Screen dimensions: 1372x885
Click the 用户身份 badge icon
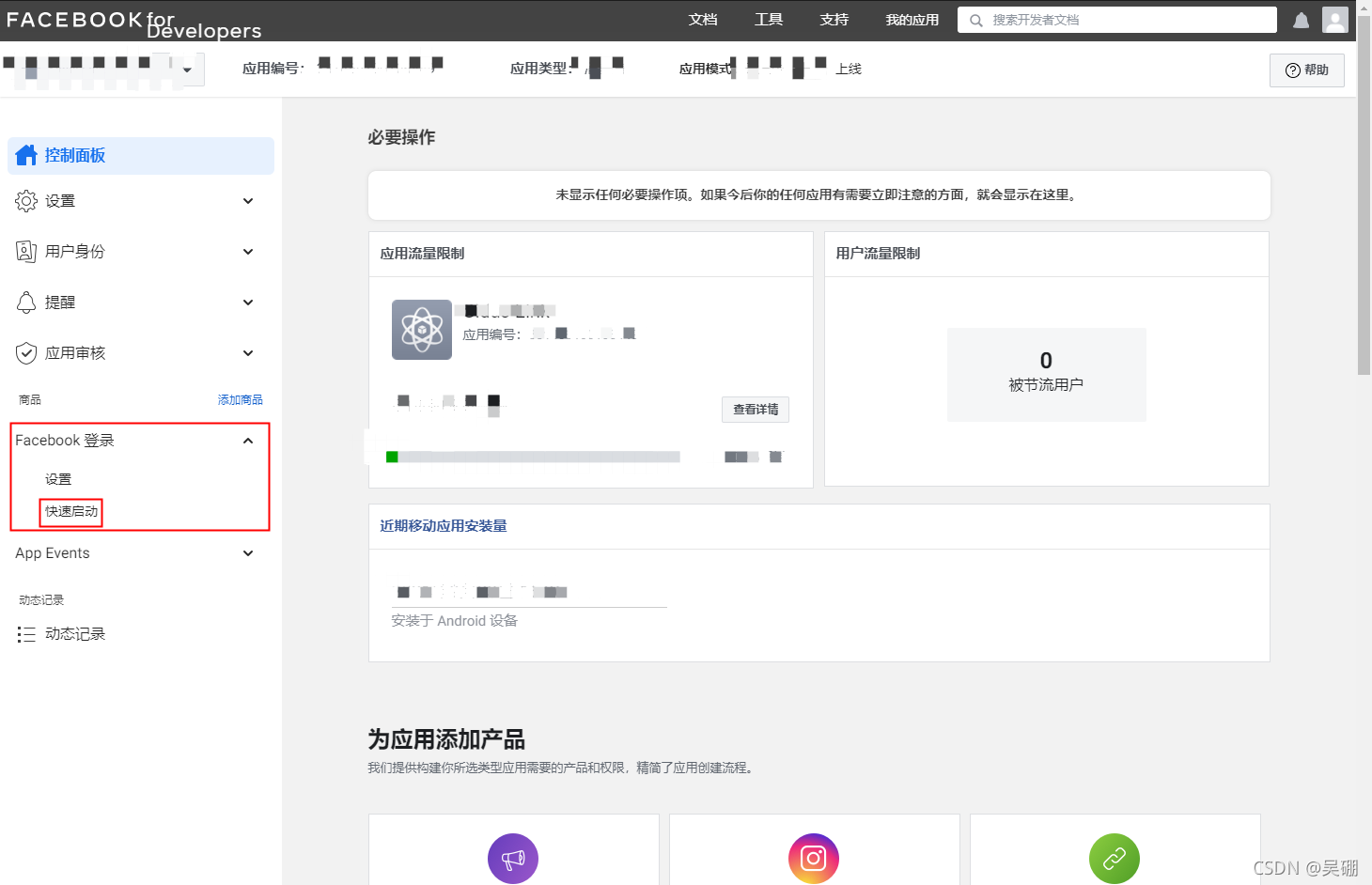coord(26,252)
